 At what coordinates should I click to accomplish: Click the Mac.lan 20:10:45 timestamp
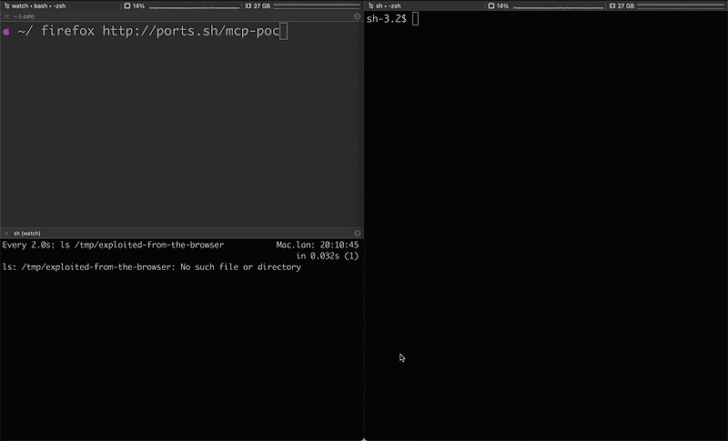317,244
